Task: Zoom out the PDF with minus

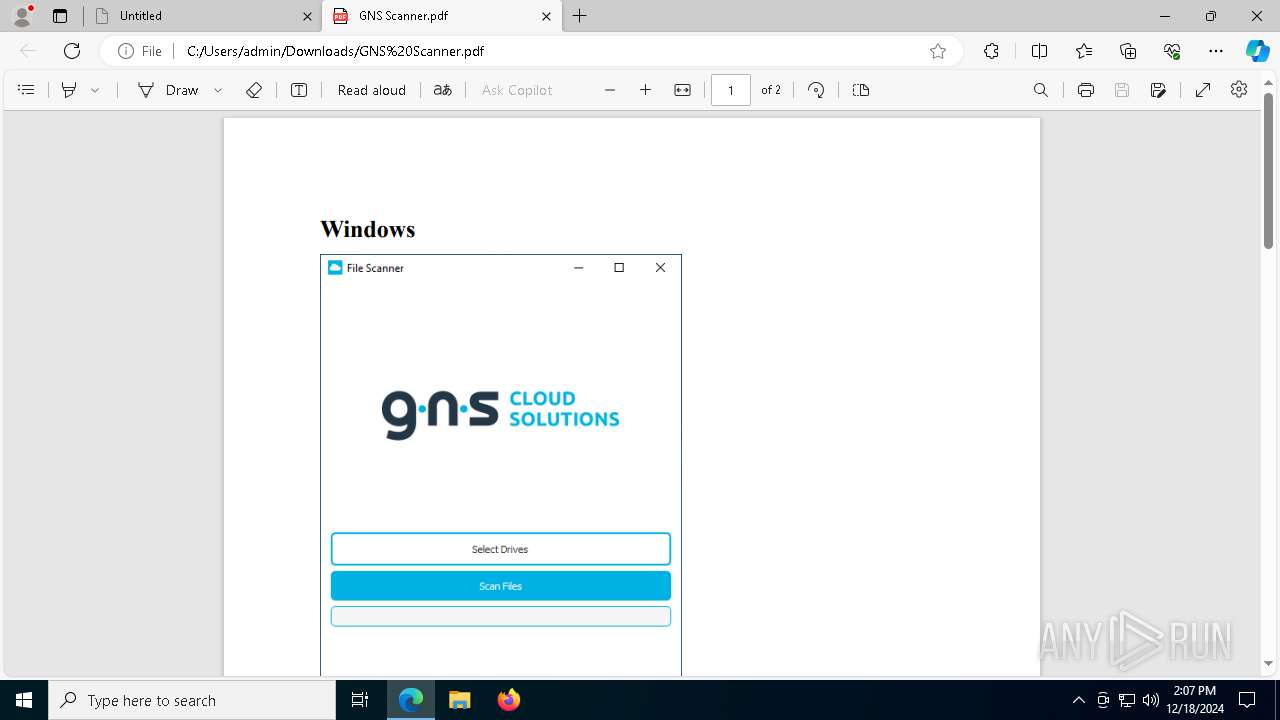Action: pos(610,90)
